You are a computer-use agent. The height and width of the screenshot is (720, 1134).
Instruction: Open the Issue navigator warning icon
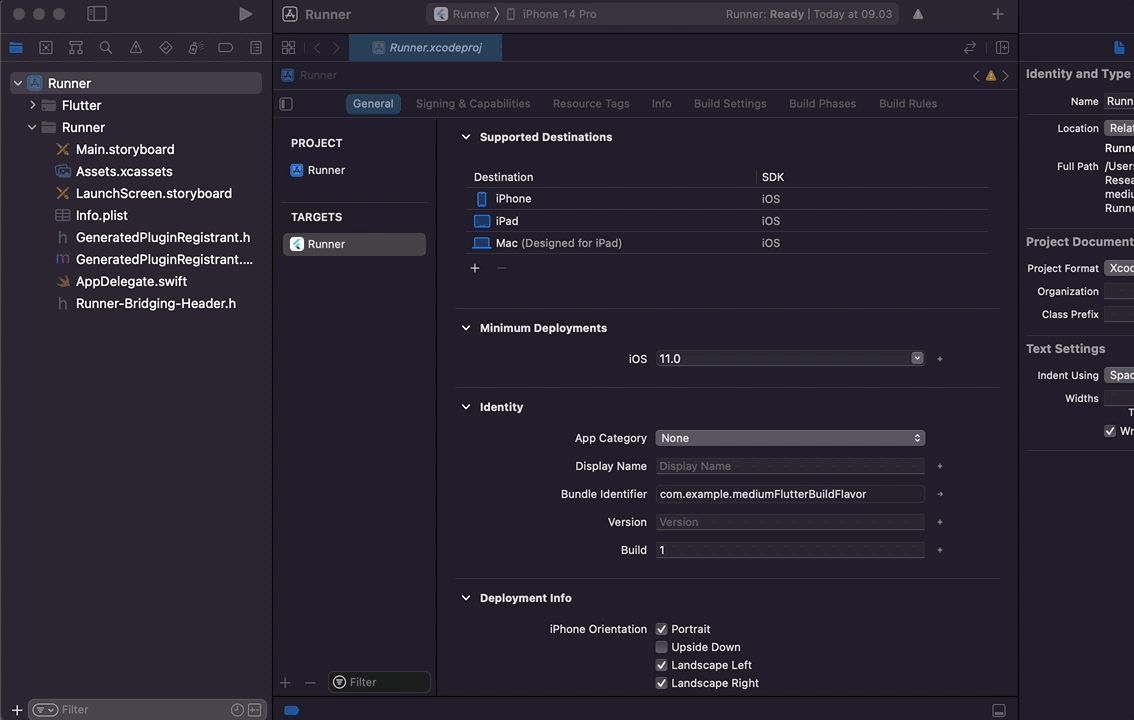click(135, 48)
